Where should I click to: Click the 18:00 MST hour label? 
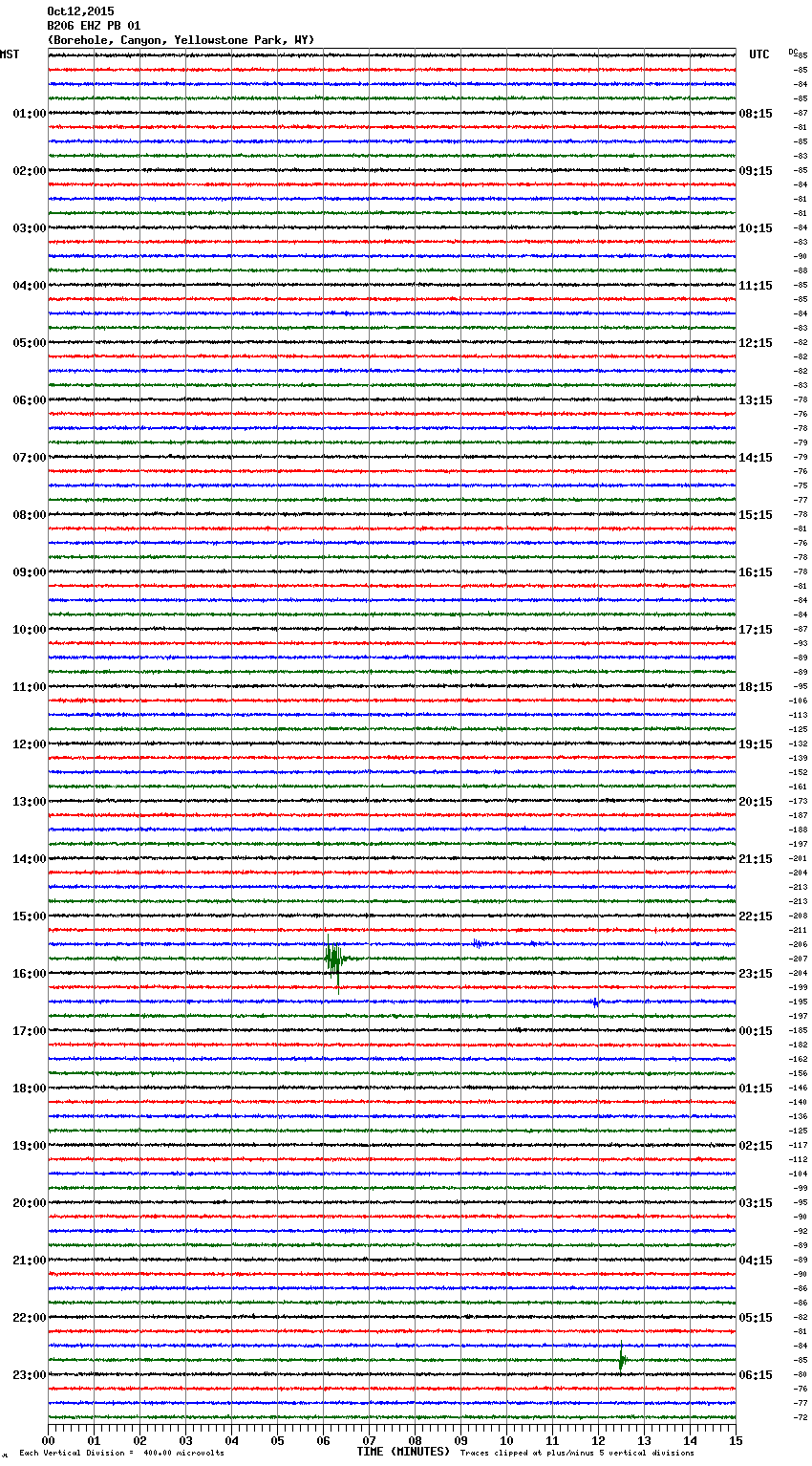click(30, 1089)
